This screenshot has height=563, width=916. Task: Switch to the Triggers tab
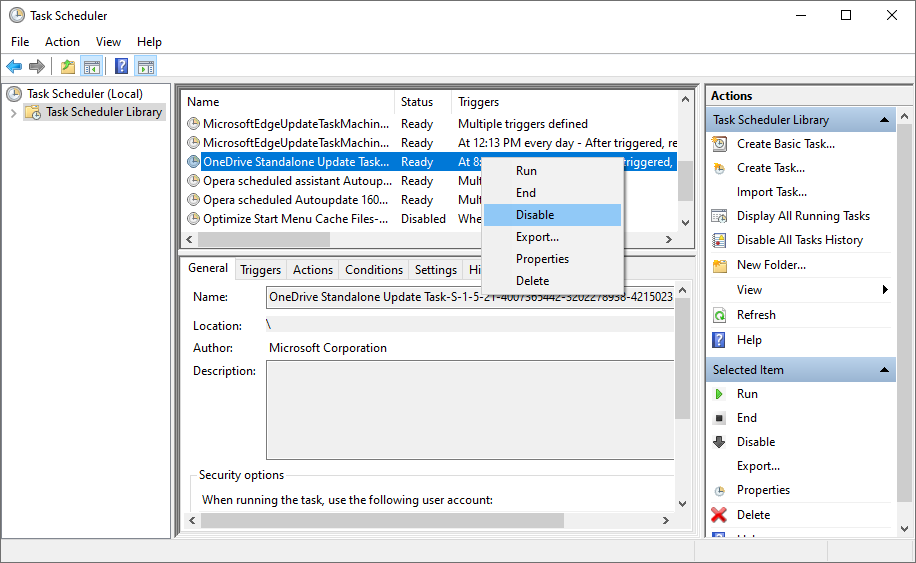click(x=261, y=270)
